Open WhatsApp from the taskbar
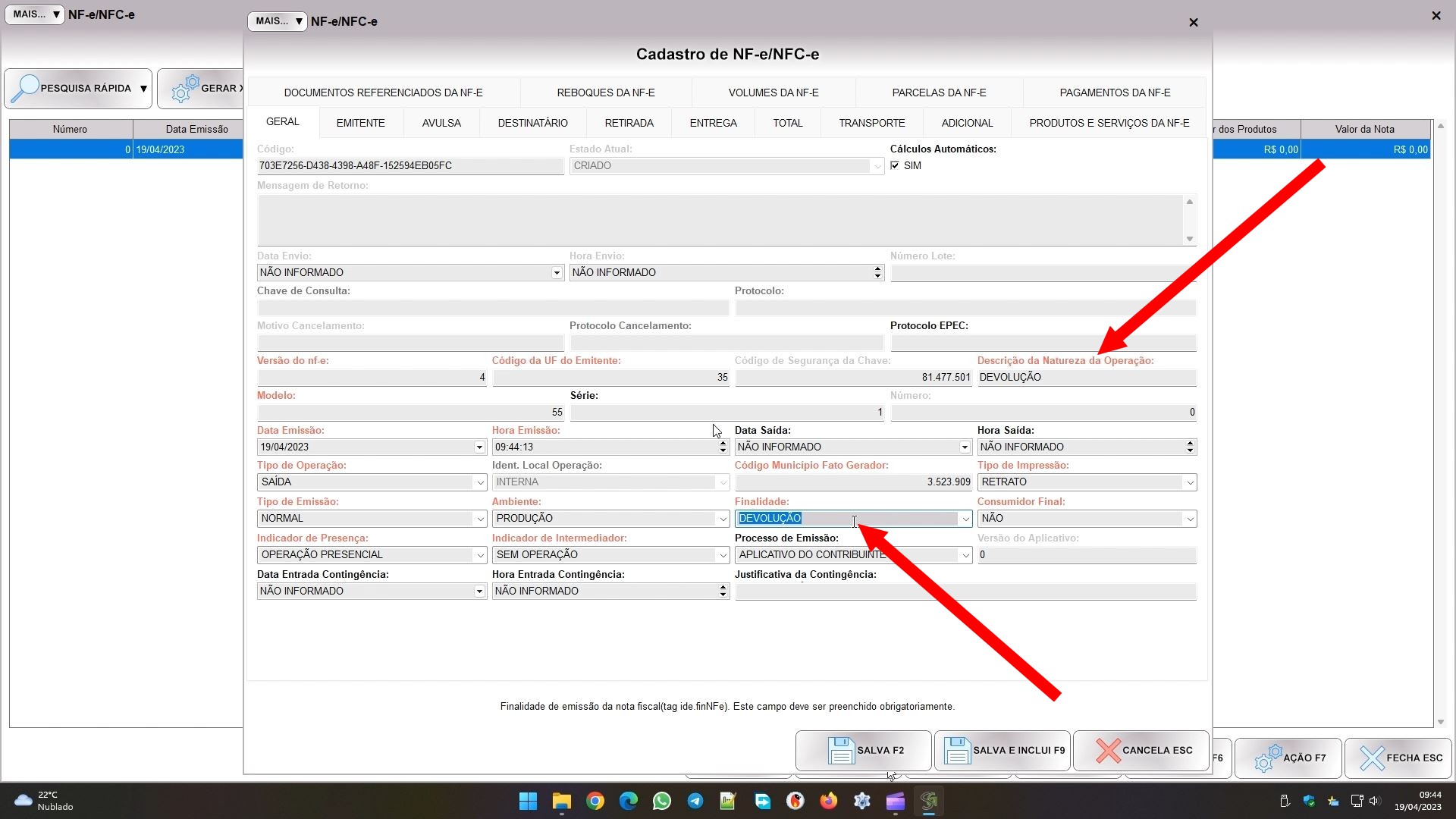Viewport: 1456px width, 819px height. pyautogui.click(x=661, y=801)
